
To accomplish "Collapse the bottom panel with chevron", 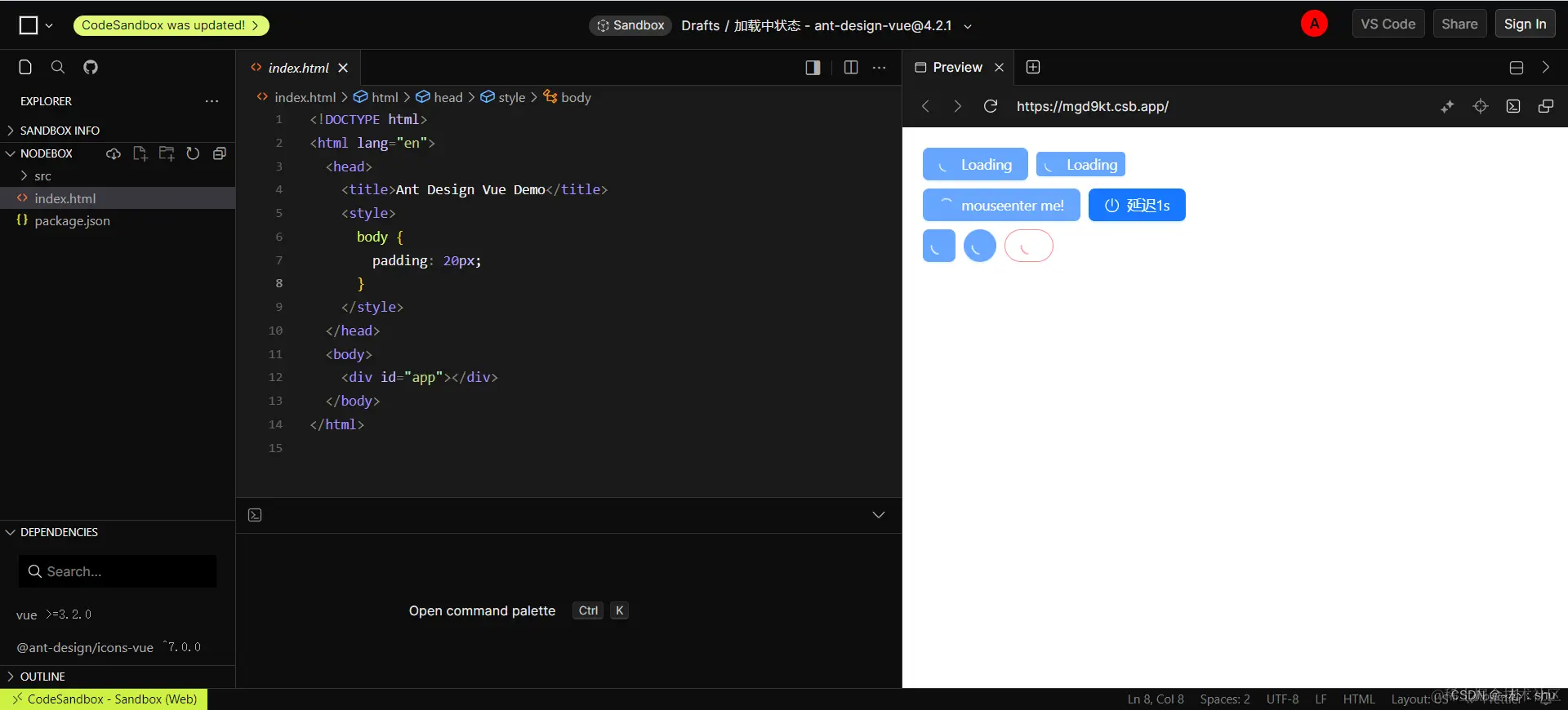I will click(x=879, y=515).
